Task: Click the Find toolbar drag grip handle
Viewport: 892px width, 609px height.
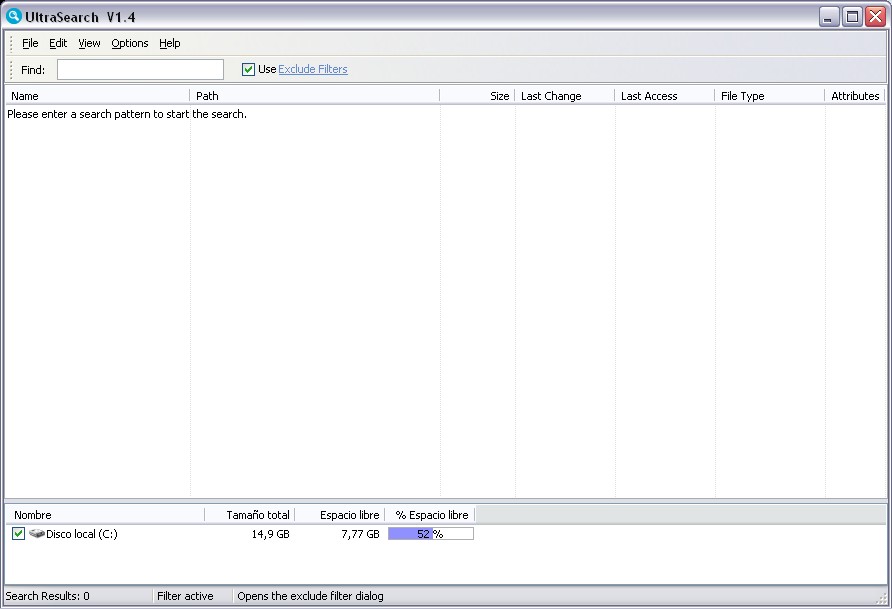Action: 11,69
